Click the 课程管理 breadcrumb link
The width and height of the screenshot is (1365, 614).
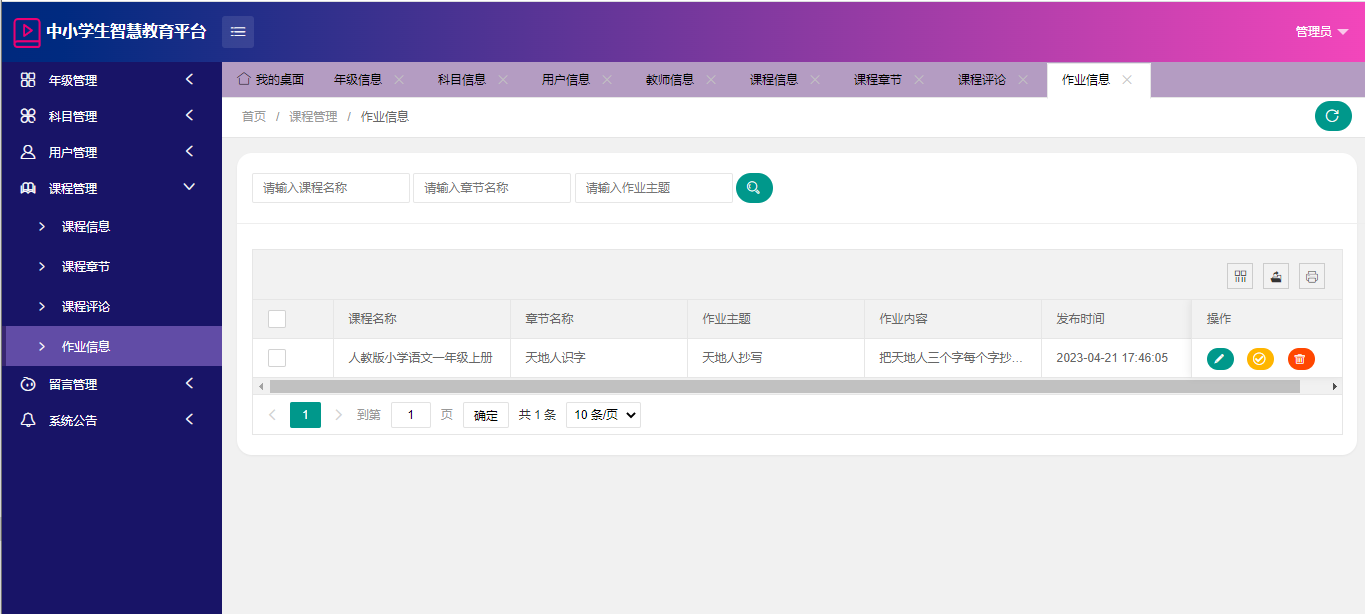click(x=313, y=117)
